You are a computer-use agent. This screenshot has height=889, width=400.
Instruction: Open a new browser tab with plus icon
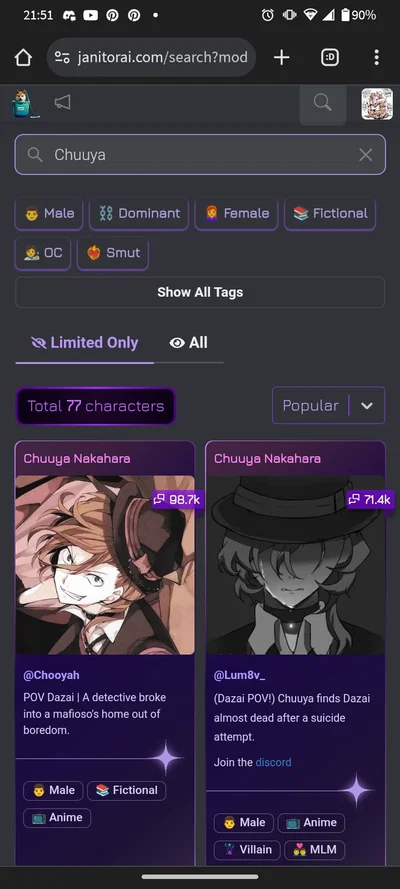point(282,57)
